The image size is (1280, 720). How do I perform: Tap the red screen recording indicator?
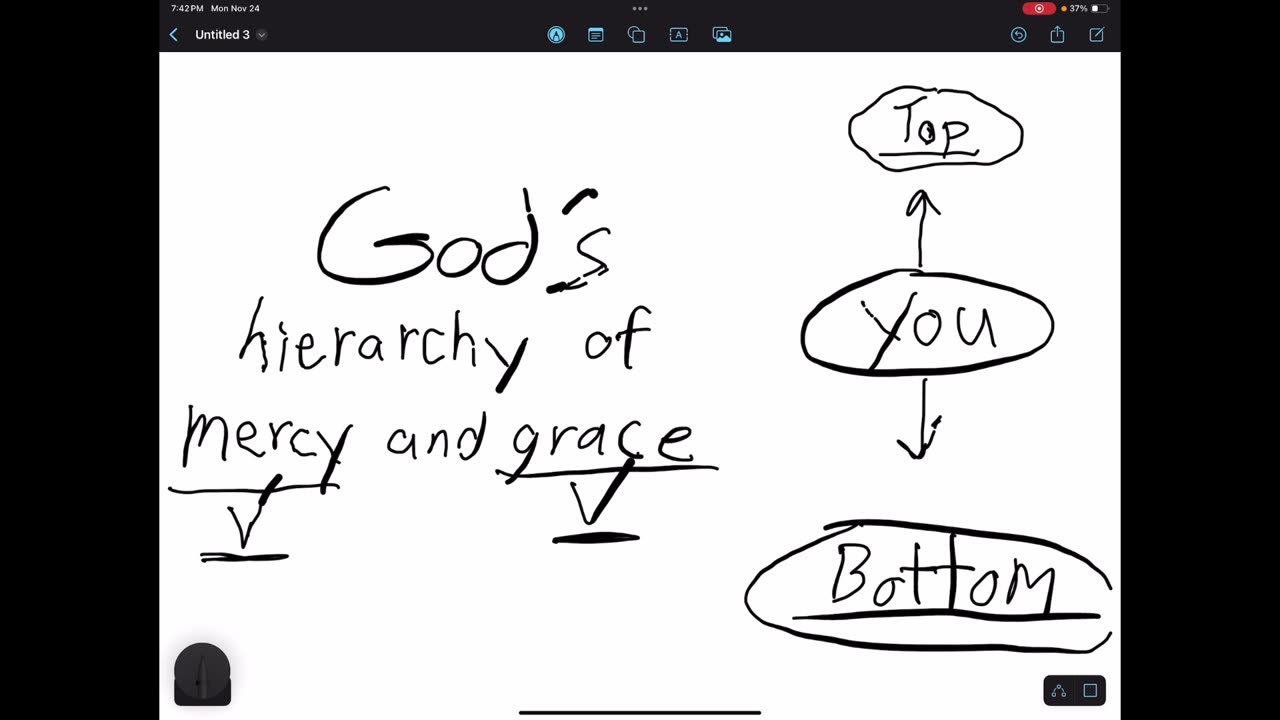[1039, 8]
